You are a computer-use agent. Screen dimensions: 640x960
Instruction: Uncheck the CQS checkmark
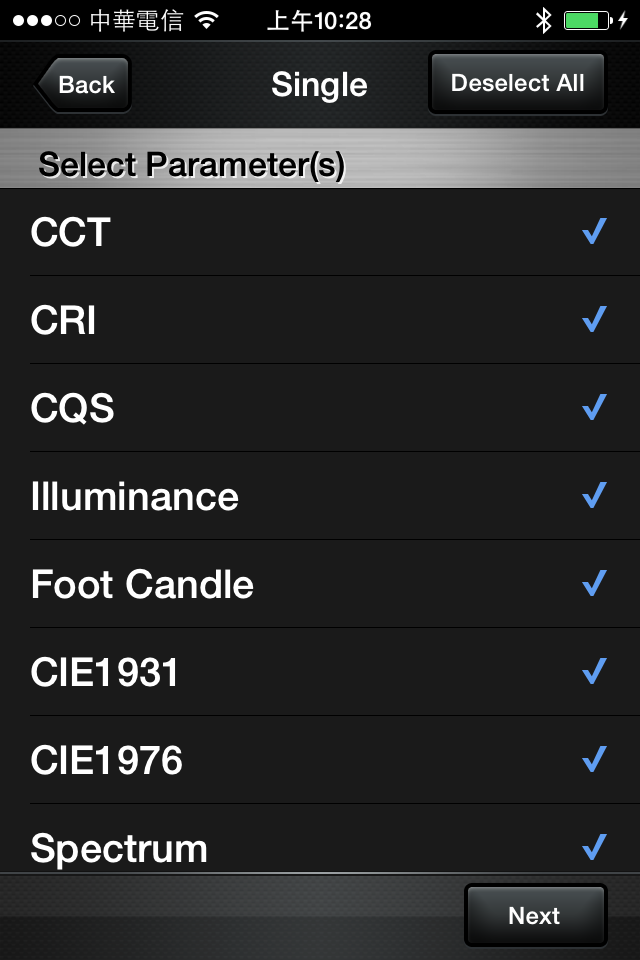click(594, 408)
